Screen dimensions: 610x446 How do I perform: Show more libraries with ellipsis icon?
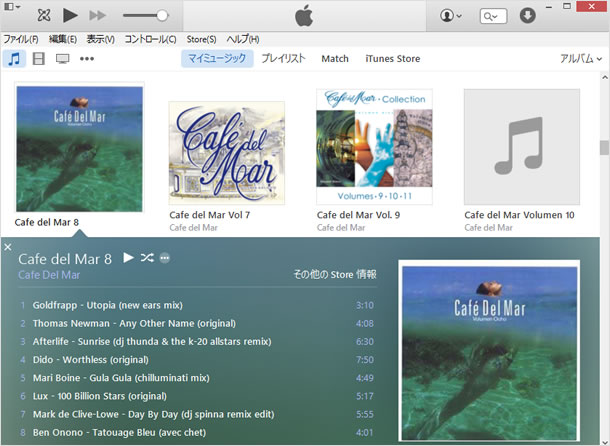87,59
